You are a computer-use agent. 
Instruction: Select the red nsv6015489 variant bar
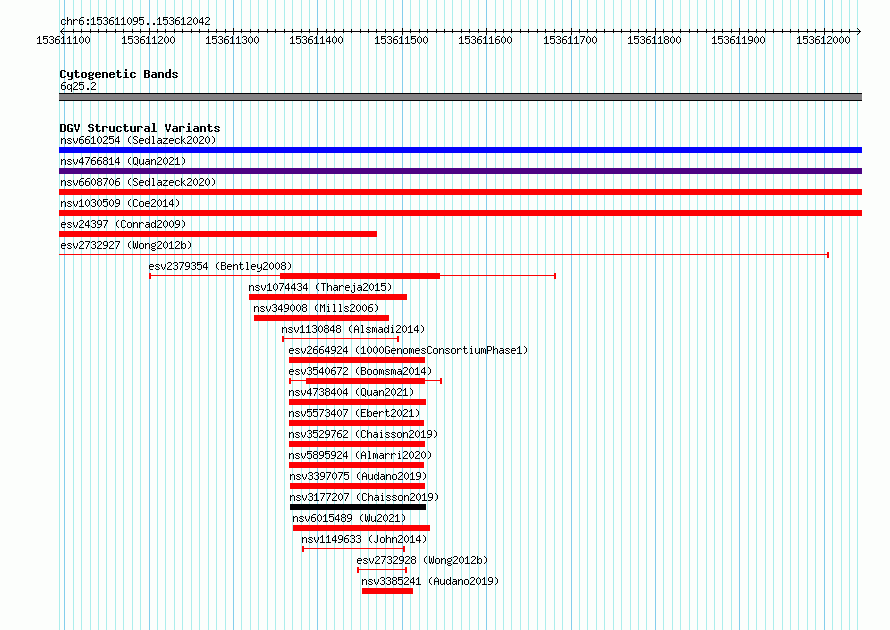point(362,528)
